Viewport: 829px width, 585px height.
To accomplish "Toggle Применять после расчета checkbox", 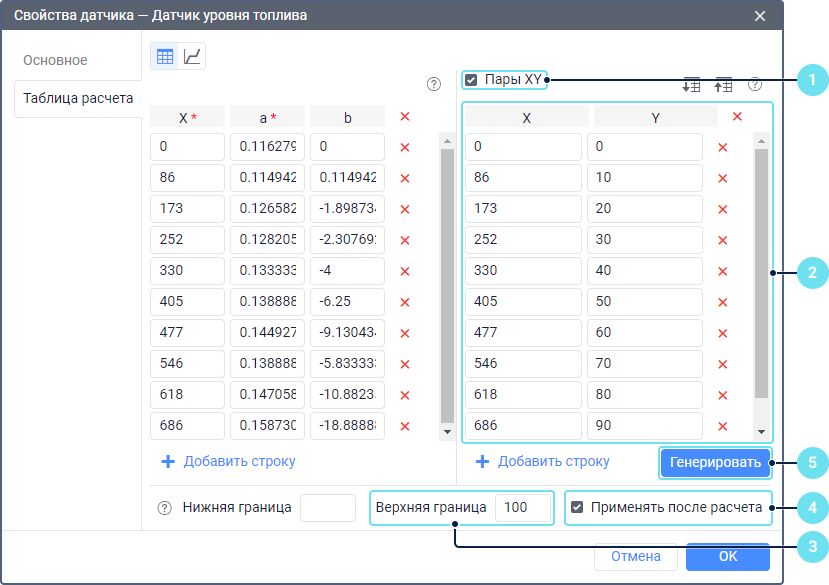I will click(x=577, y=508).
